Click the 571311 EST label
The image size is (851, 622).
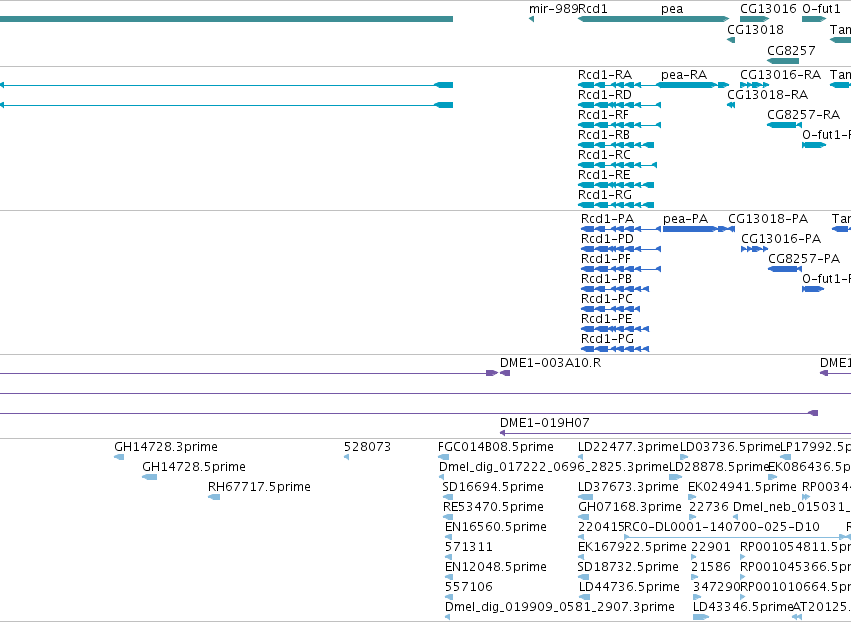coord(469,547)
